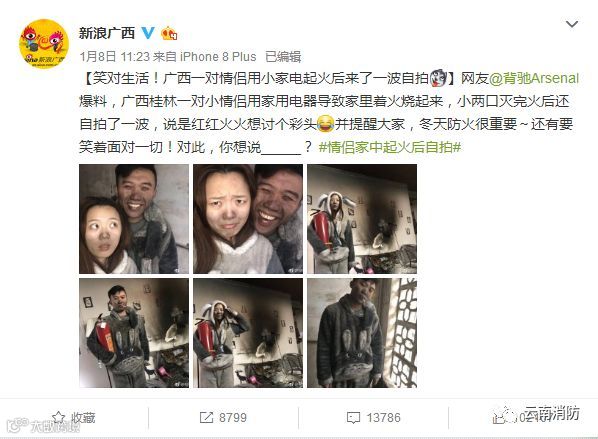The height and width of the screenshot is (439, 598).
Task: Open photo of man holding extinguisher
Action: 134,333
